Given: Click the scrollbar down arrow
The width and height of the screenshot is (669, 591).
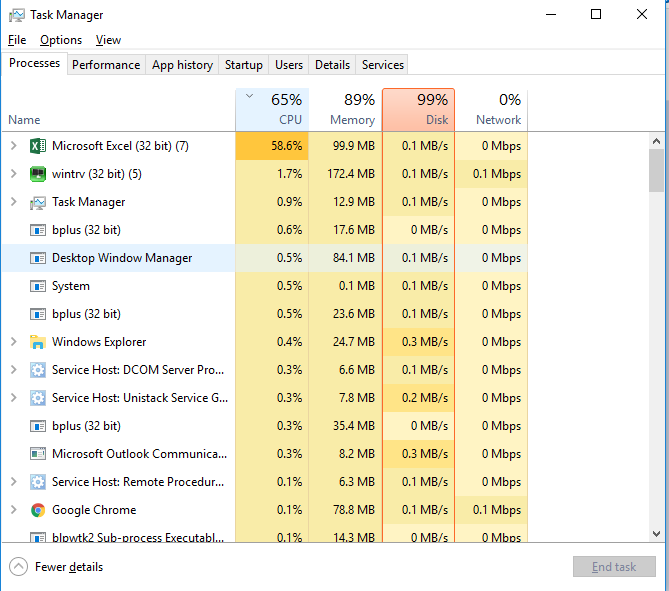Looking at the screenshot, I should [656, 533].
